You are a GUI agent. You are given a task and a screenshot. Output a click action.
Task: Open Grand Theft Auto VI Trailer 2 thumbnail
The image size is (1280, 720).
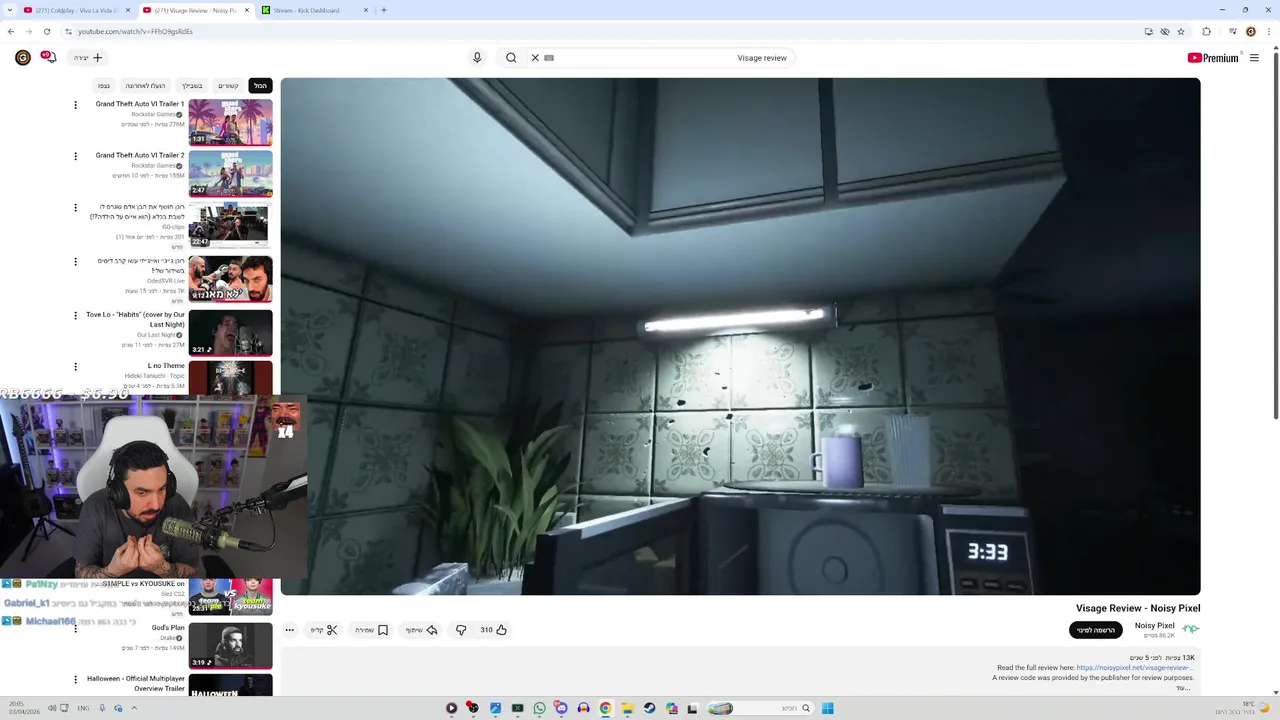pos(230,172)
